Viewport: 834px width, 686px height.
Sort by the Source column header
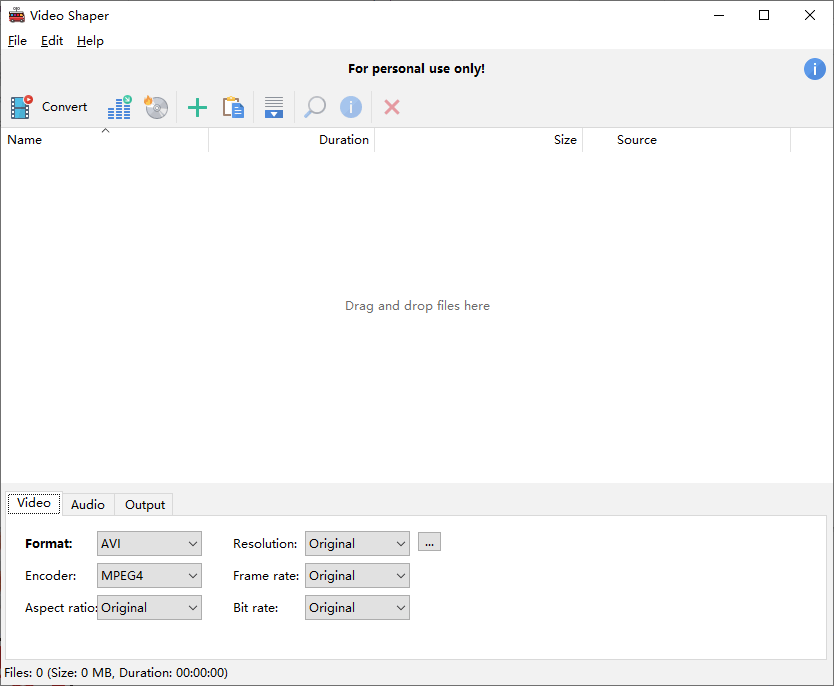click(x=687, y=140)
